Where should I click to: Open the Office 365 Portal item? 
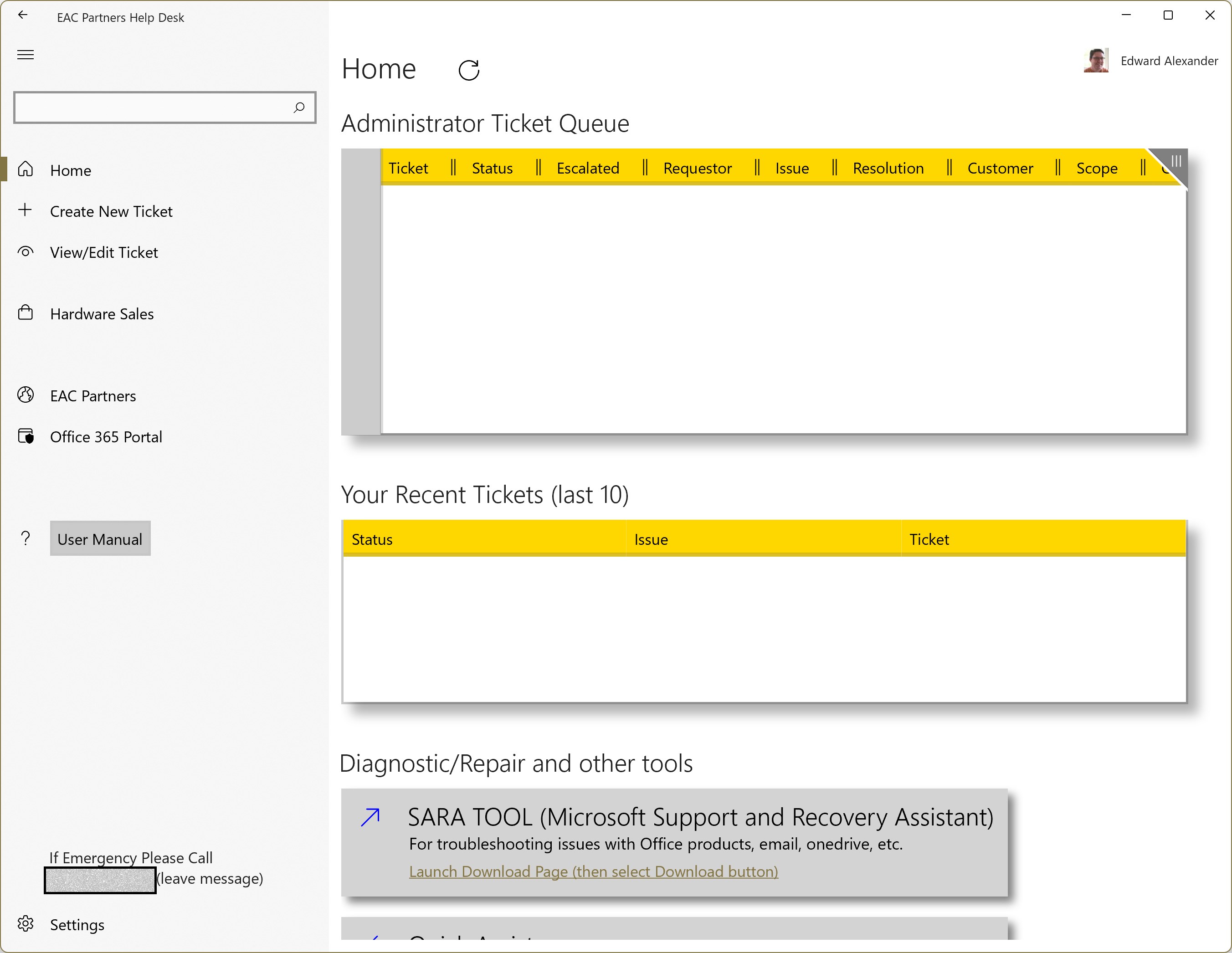(106, 437)
